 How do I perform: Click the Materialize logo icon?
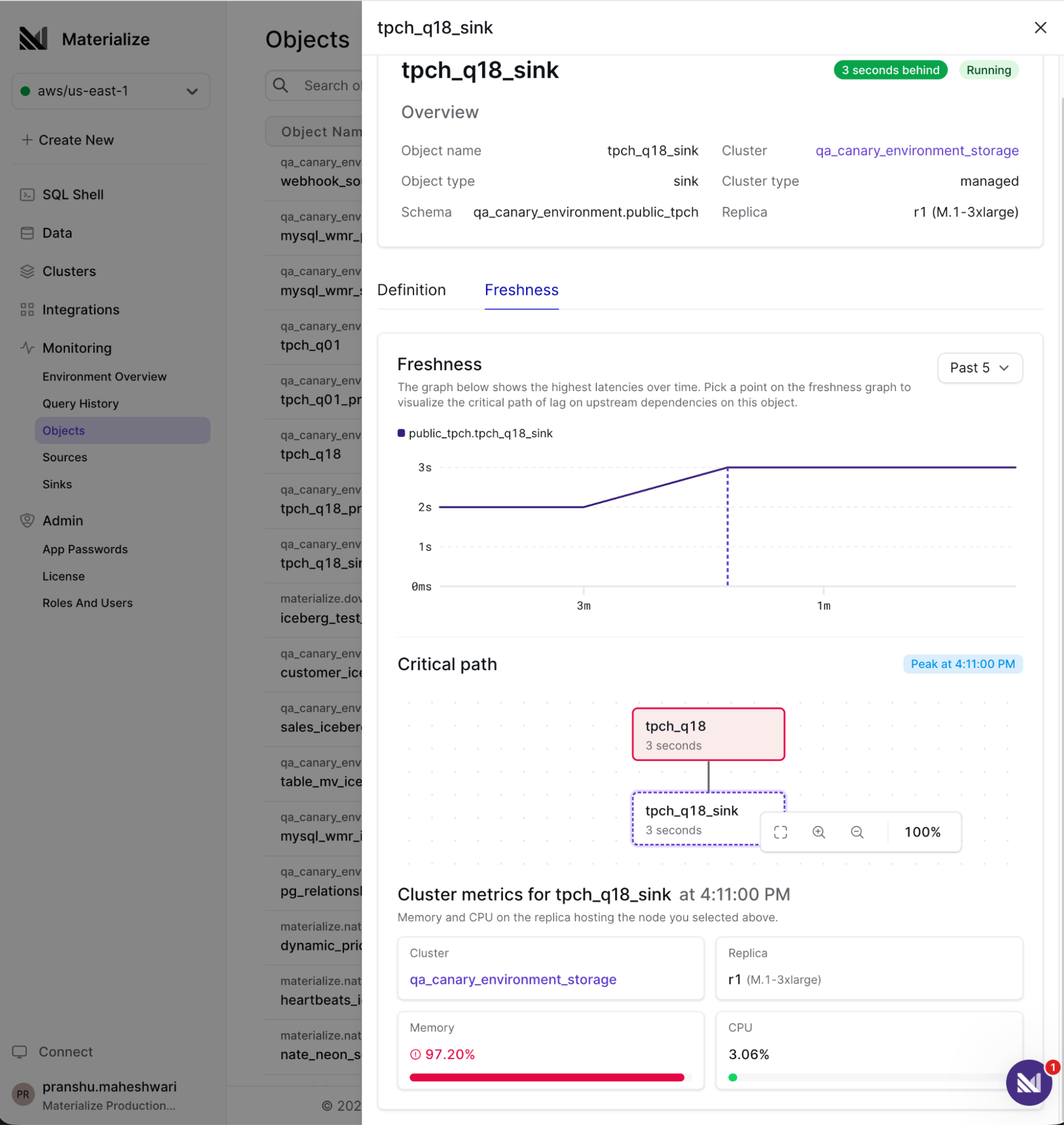pos(33,39)
